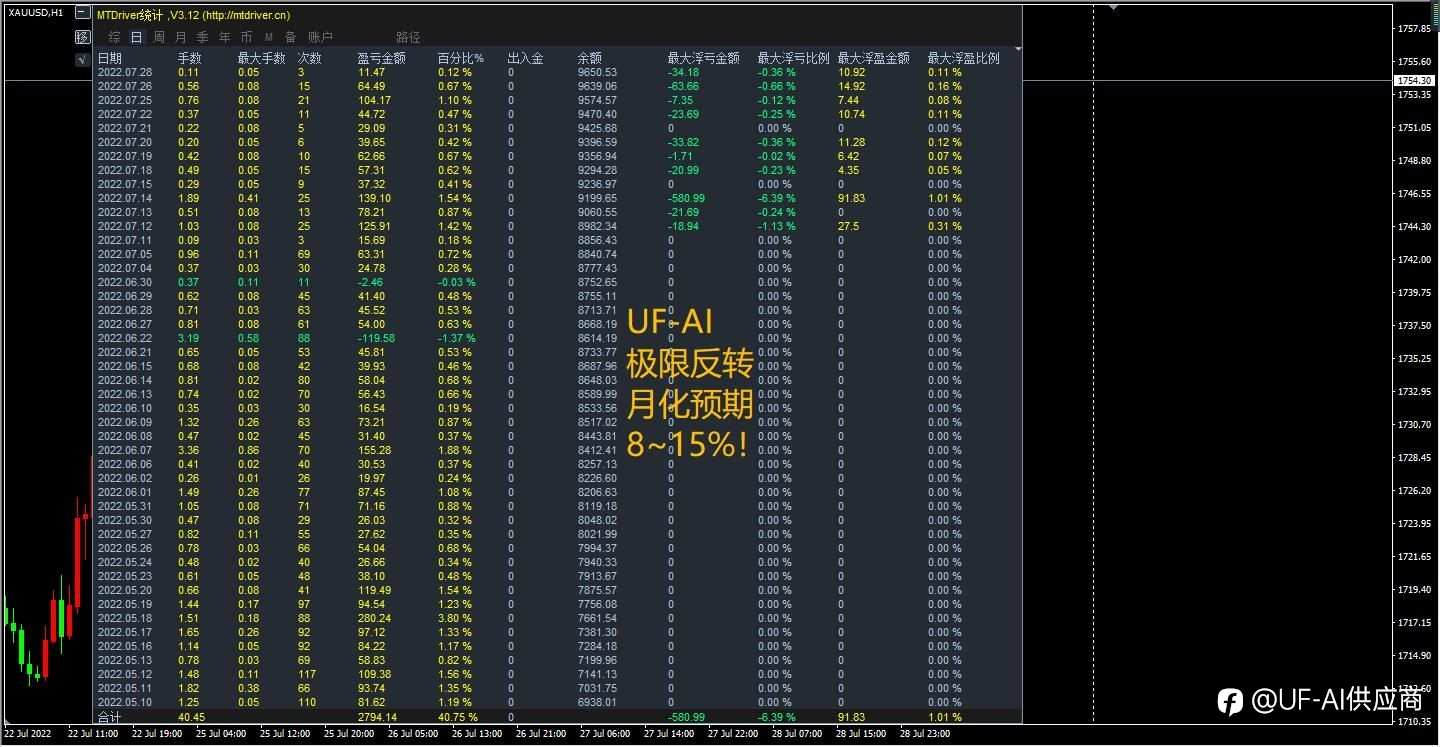Click the 2794.14 total profit
Viewport: 1440px width, 747px height.
click(x=377, y=717)
